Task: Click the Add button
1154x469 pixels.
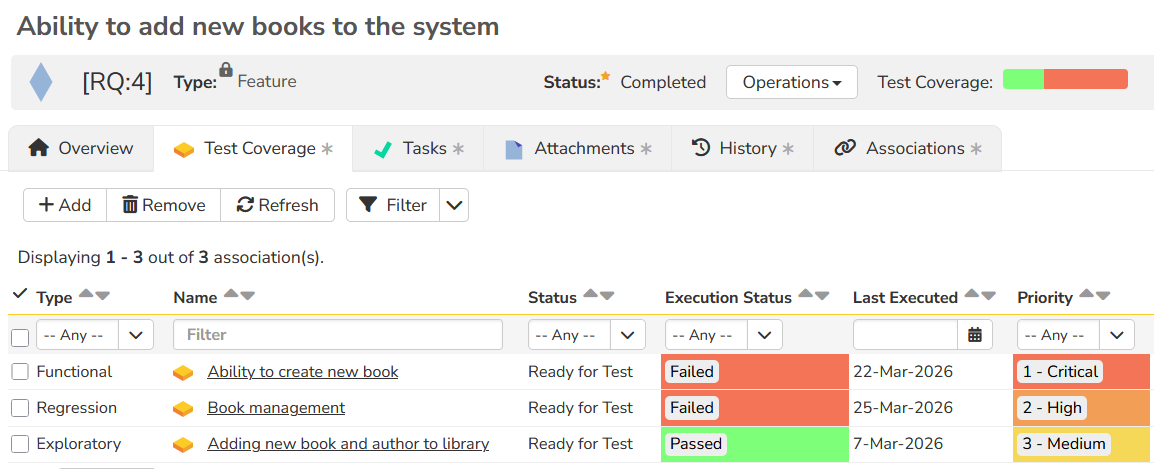Action: [65, 205]
